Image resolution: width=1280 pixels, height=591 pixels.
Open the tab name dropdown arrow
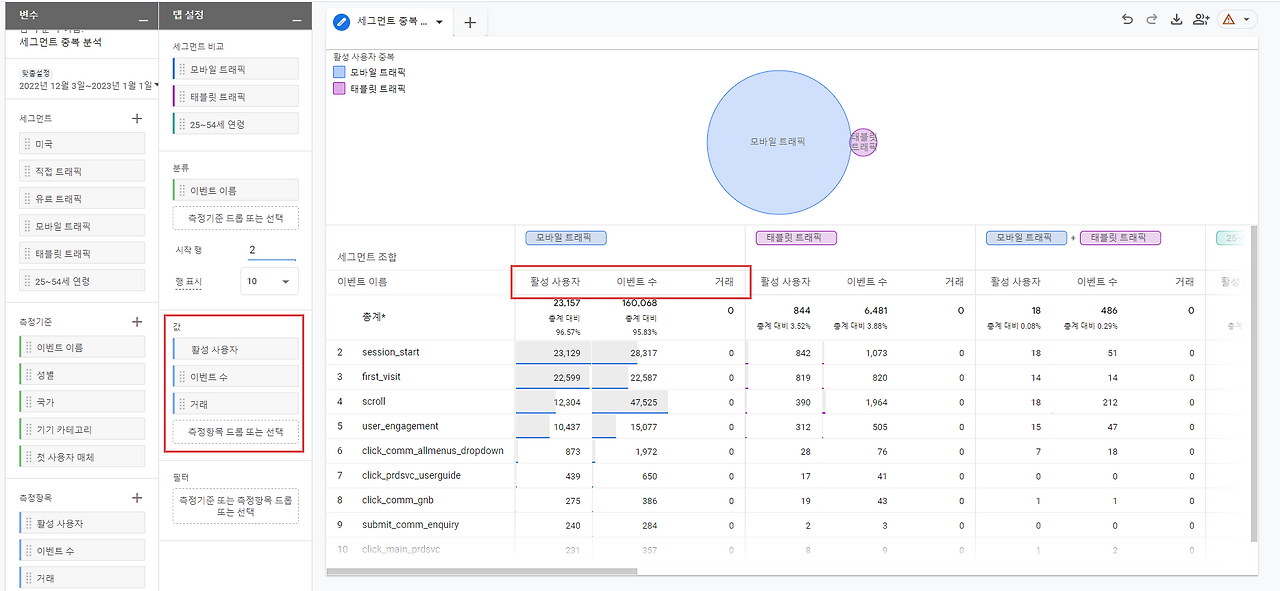[x=438, y=21]
